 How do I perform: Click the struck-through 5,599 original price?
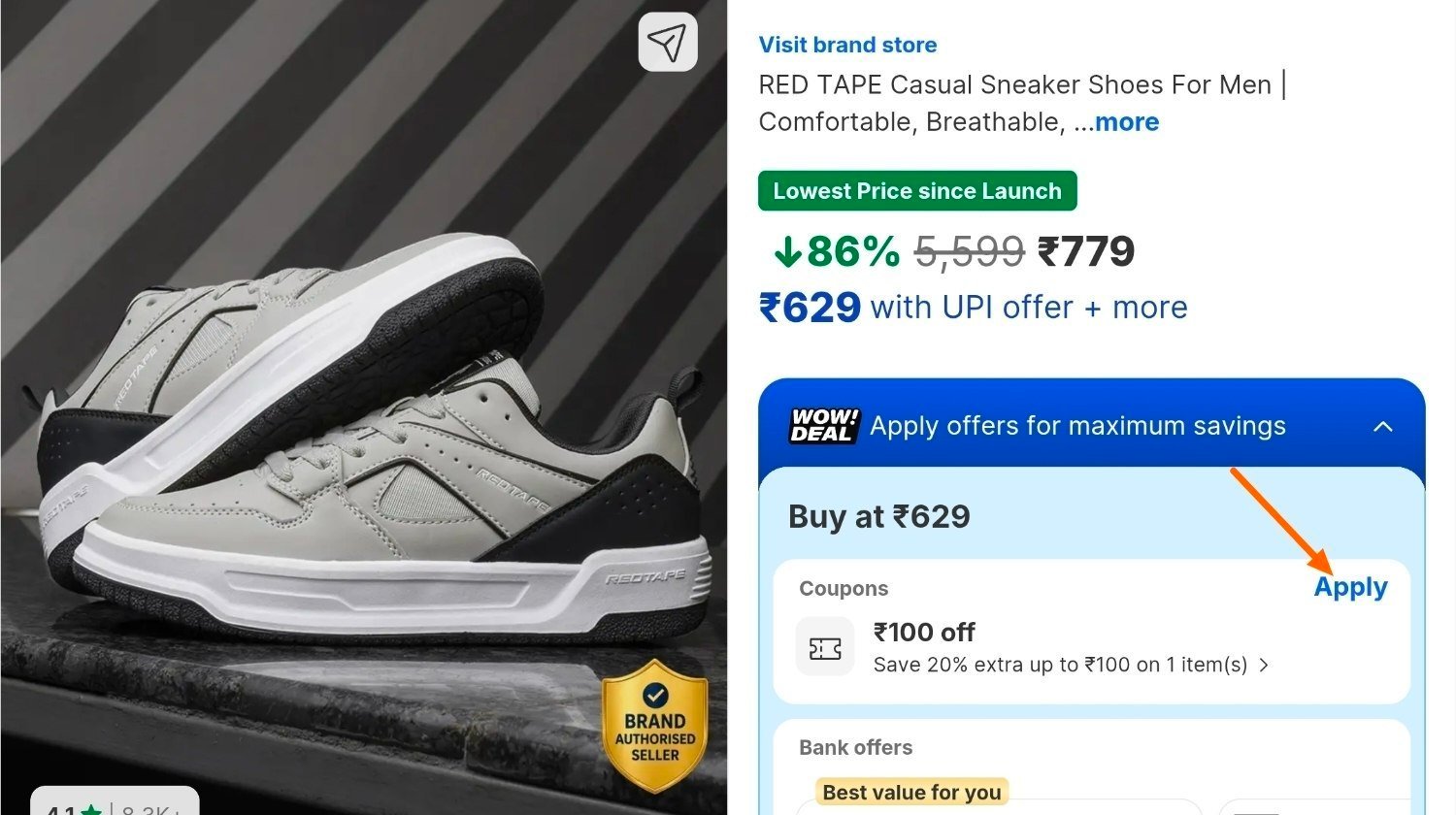[970, 253]
